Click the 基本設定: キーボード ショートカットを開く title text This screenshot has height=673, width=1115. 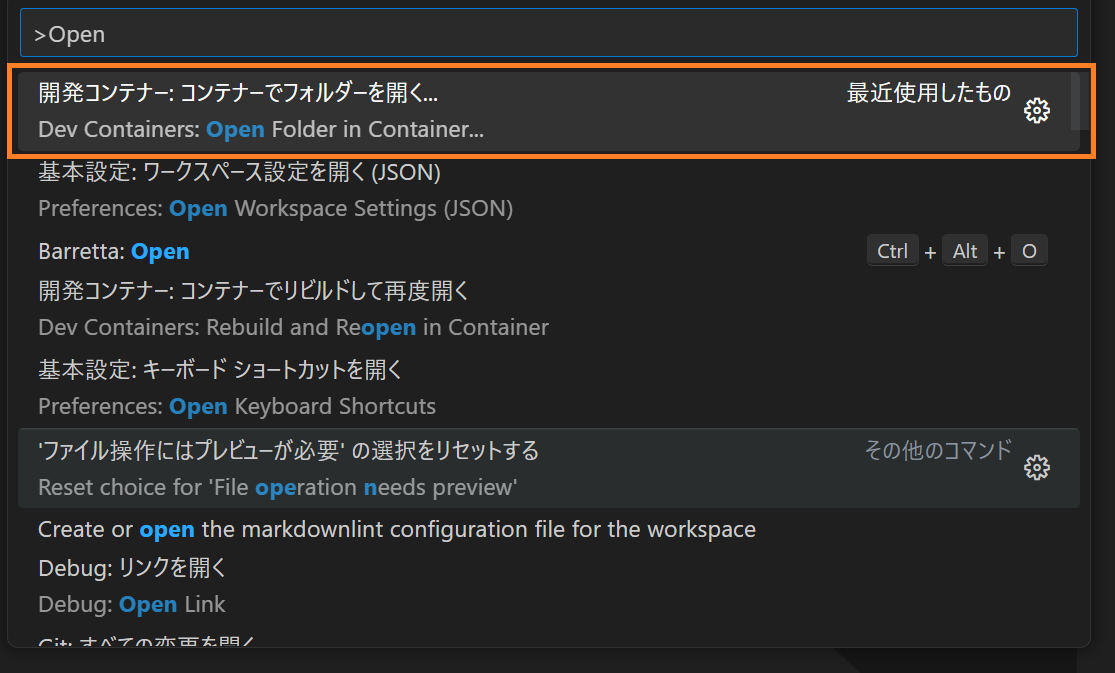point(220,370)
